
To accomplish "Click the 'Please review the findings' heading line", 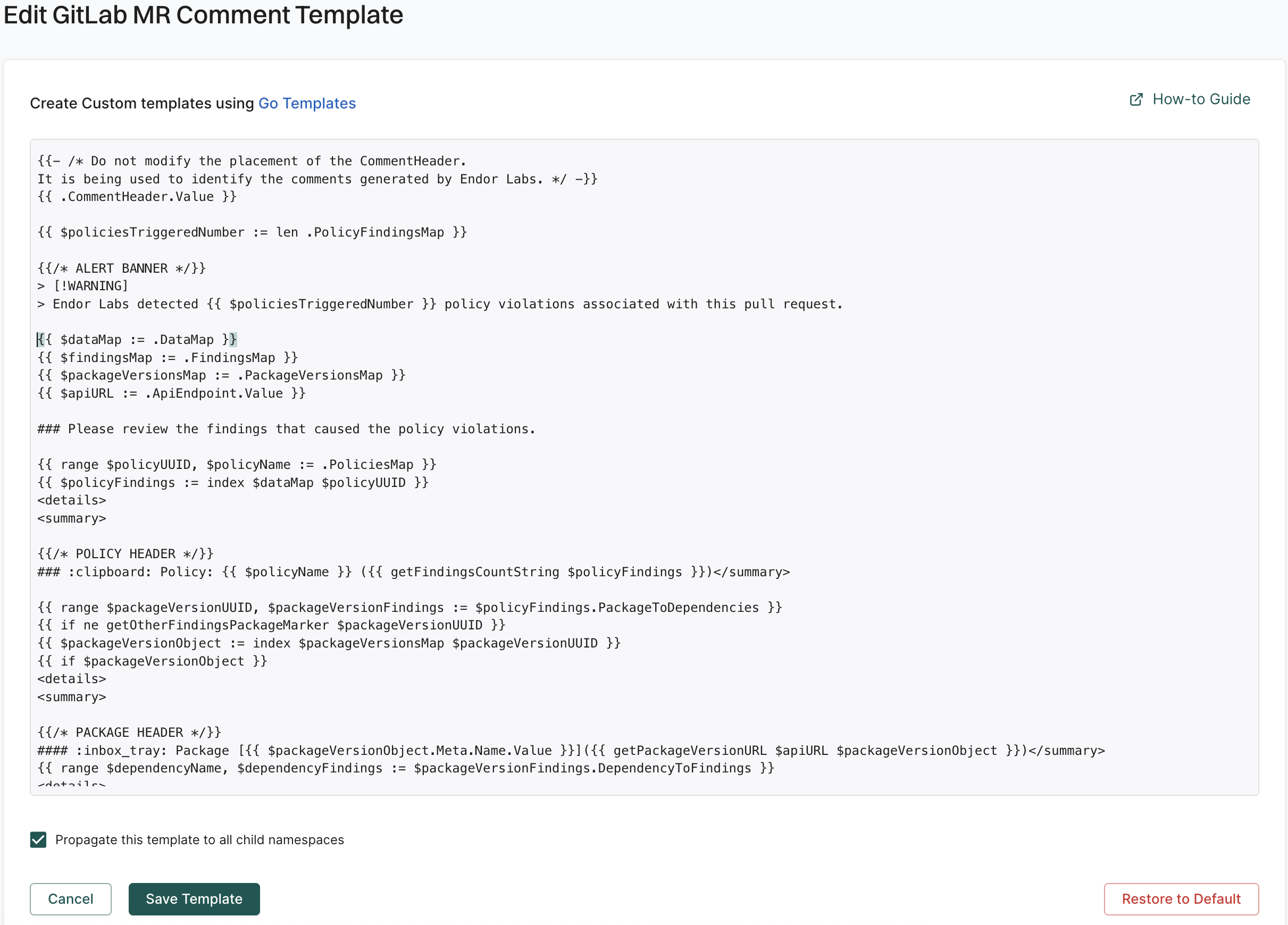I will pos(286,428).
